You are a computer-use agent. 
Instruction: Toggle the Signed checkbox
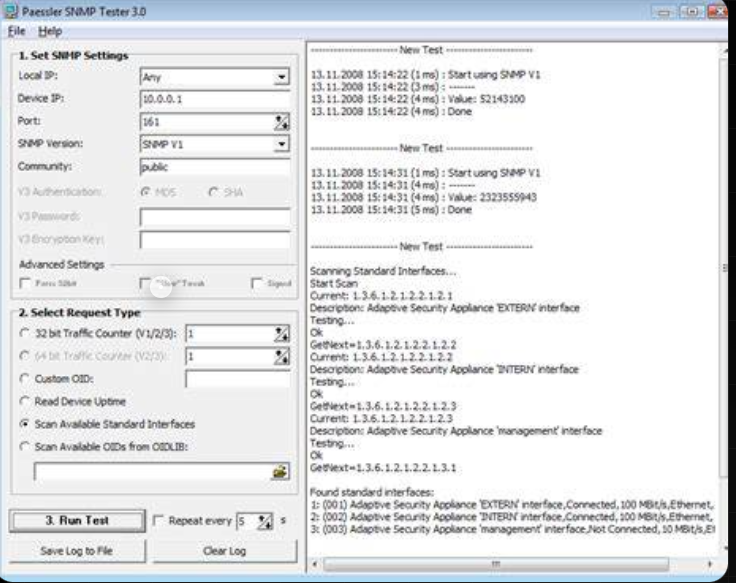[x=257, y=284]
